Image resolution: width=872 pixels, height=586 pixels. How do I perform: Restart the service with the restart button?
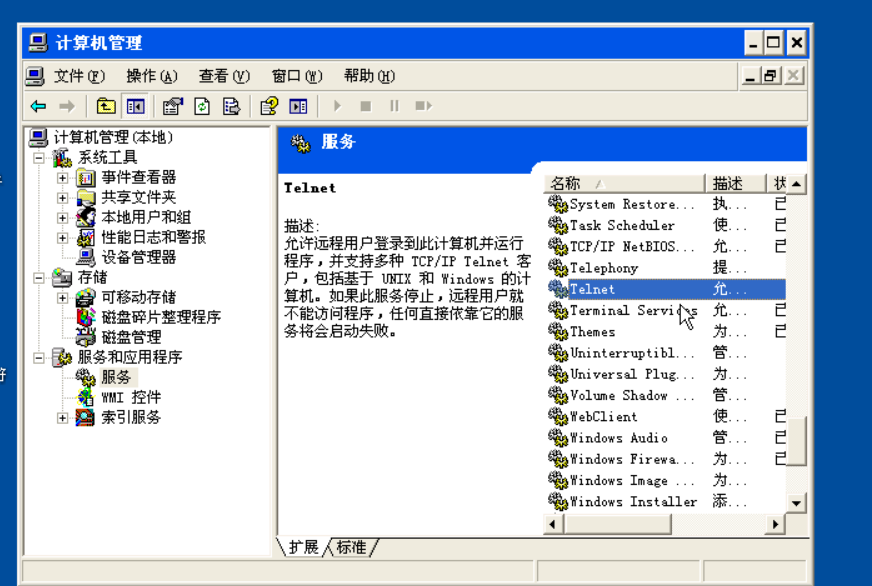(x=424, y=106)
